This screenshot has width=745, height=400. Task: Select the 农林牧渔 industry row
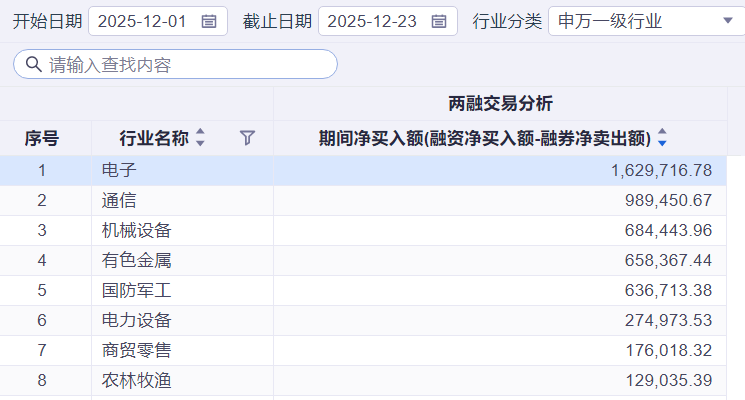pos(363,380)
